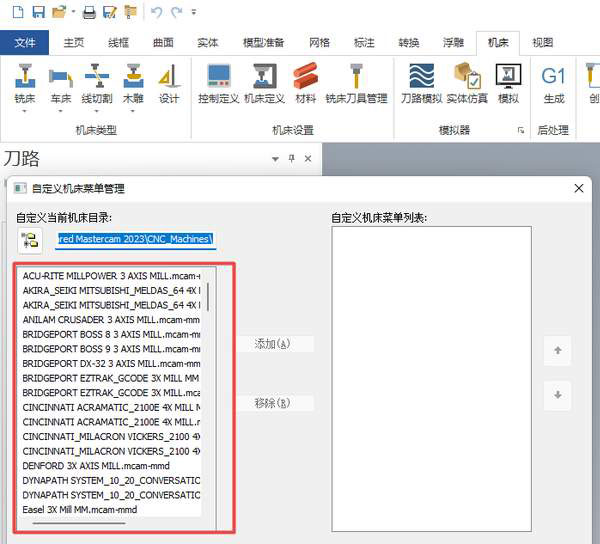Switch to the 视图 tab
Viewport: 600px width, 544px height.
[543, 42]
